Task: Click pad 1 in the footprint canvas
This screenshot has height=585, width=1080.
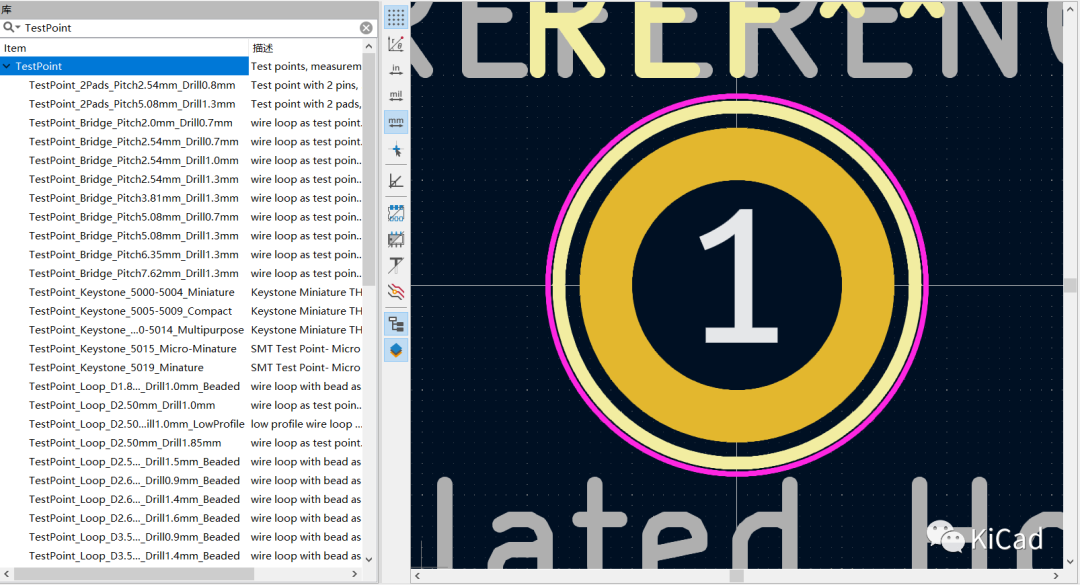Action: (x=737, y=285)
